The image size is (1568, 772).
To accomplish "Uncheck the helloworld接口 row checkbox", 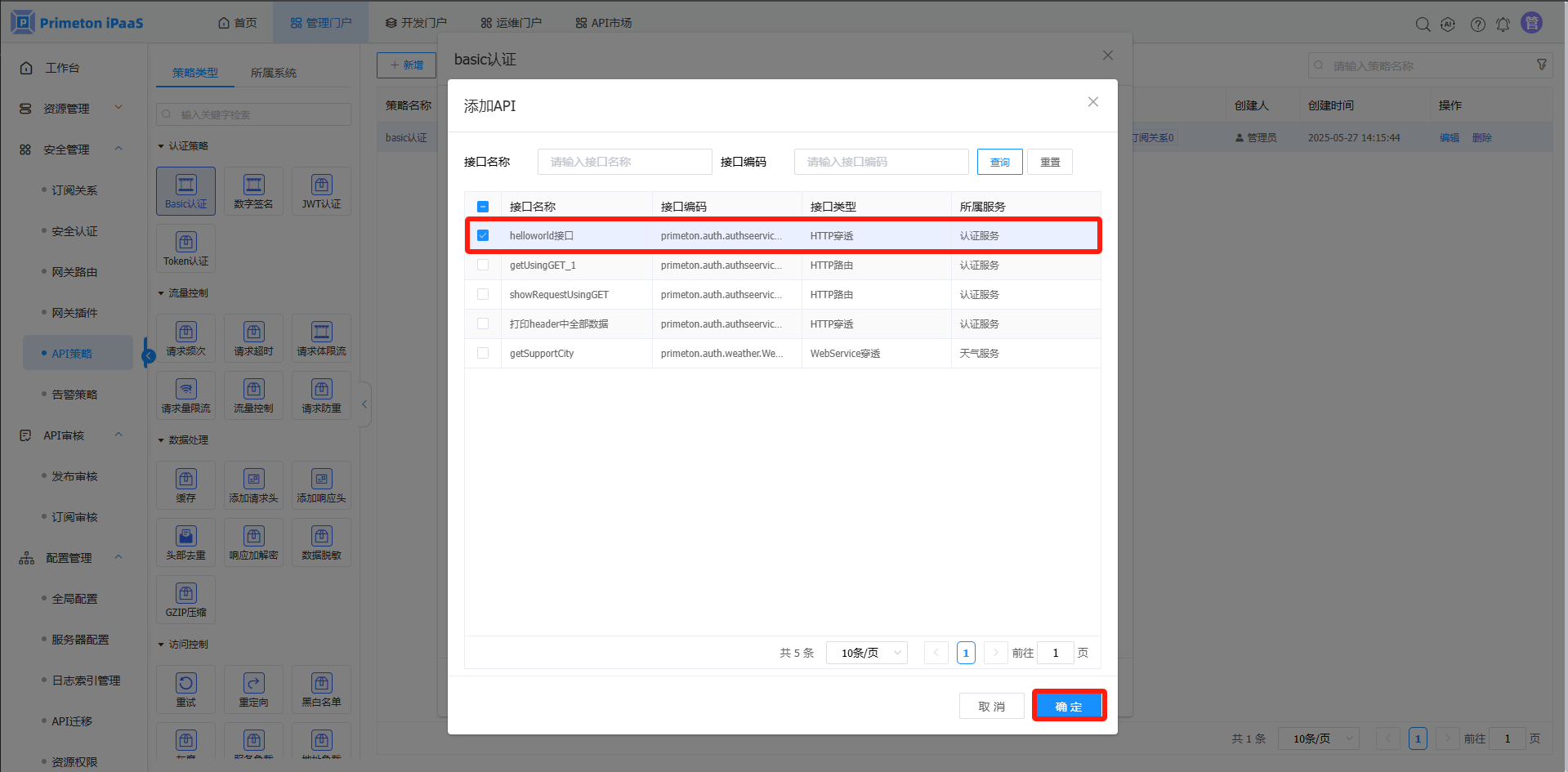I will [x=483, y=235].
